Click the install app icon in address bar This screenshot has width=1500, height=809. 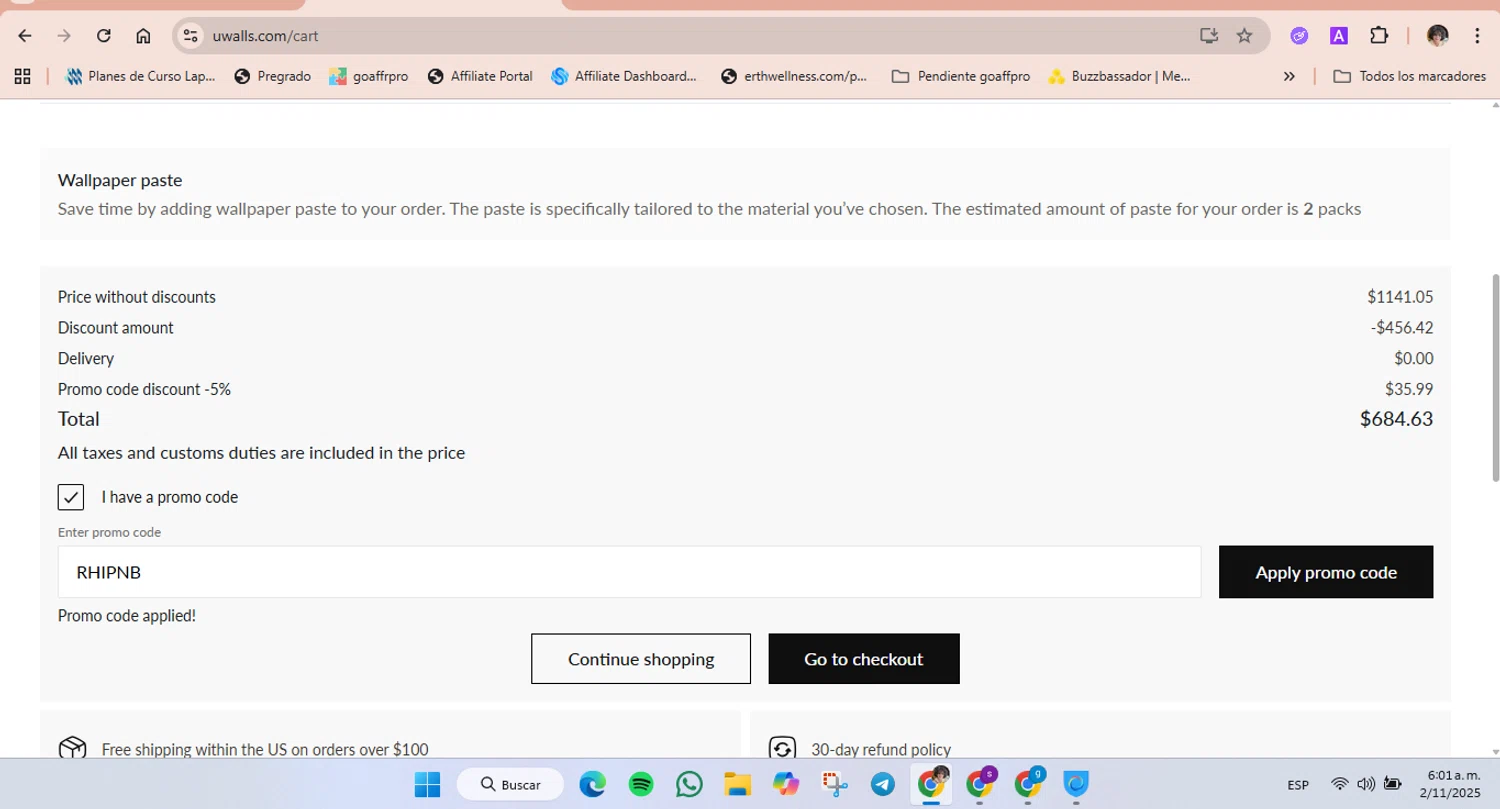coord(1209,36)
